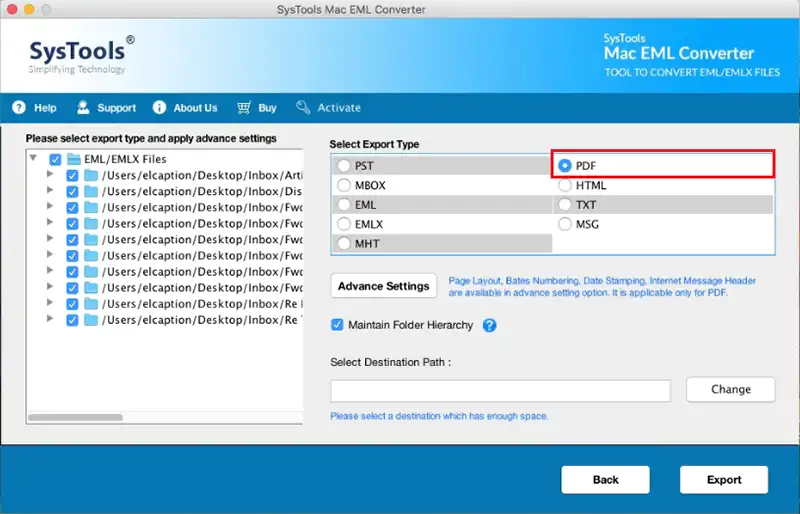Select the /Users/elcaption/Desktop/Inbox/Arti path text
800x514 pixels.
202,176
